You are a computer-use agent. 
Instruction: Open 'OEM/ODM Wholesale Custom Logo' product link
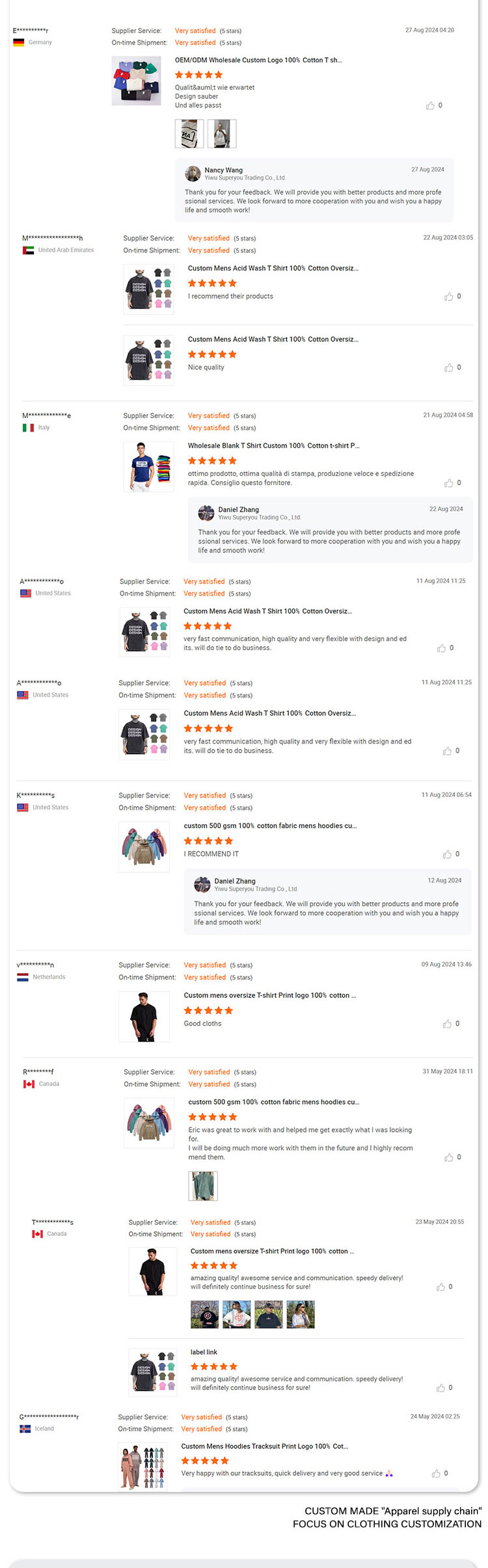[258, 60]
